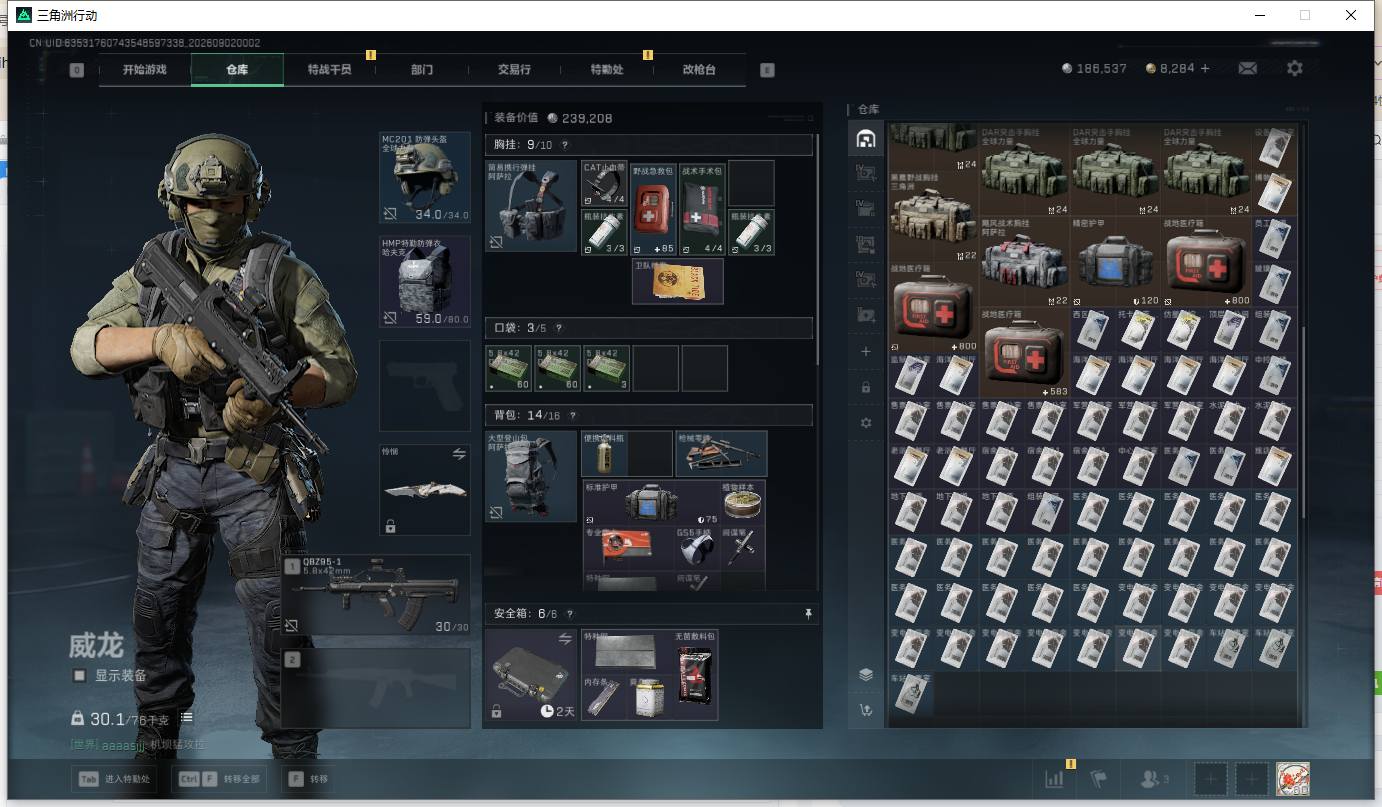Screen dimensions: 1382x807
Task: Select the 大型登山包 backpack
Action: tap(531, 476)
